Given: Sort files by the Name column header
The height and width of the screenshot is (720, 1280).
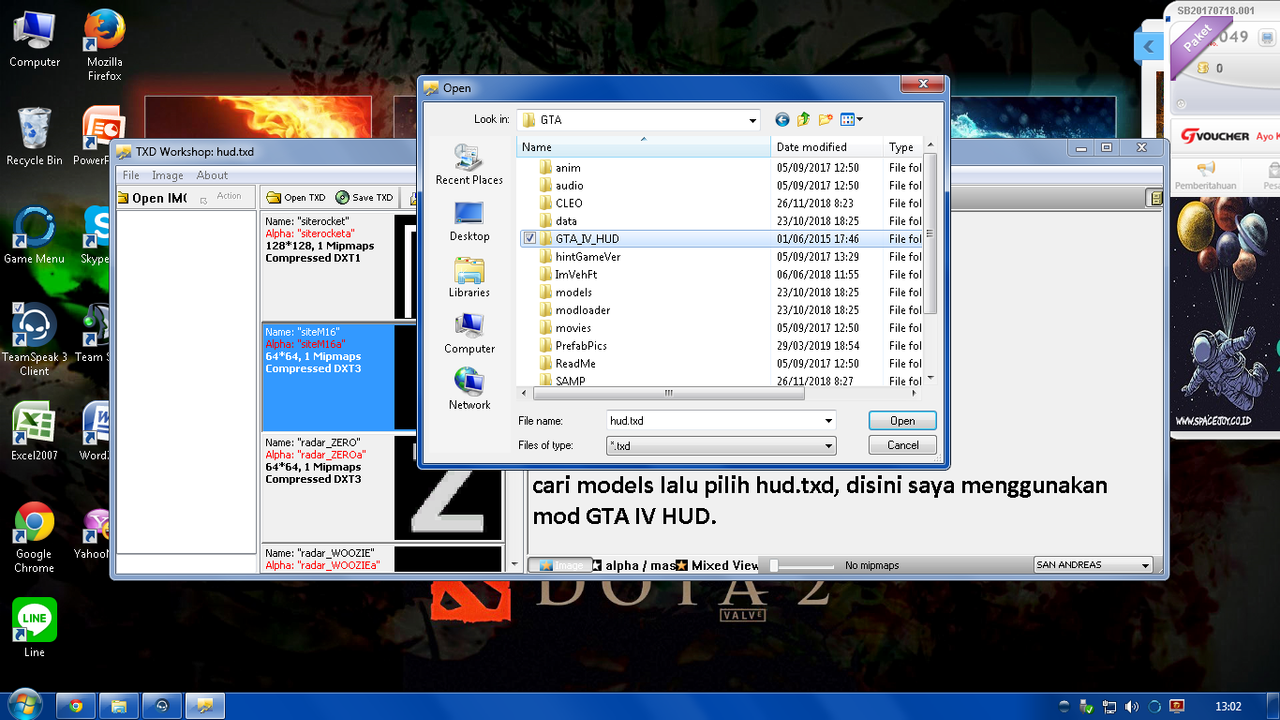Looking at the screenshot, I should [643, 147].
